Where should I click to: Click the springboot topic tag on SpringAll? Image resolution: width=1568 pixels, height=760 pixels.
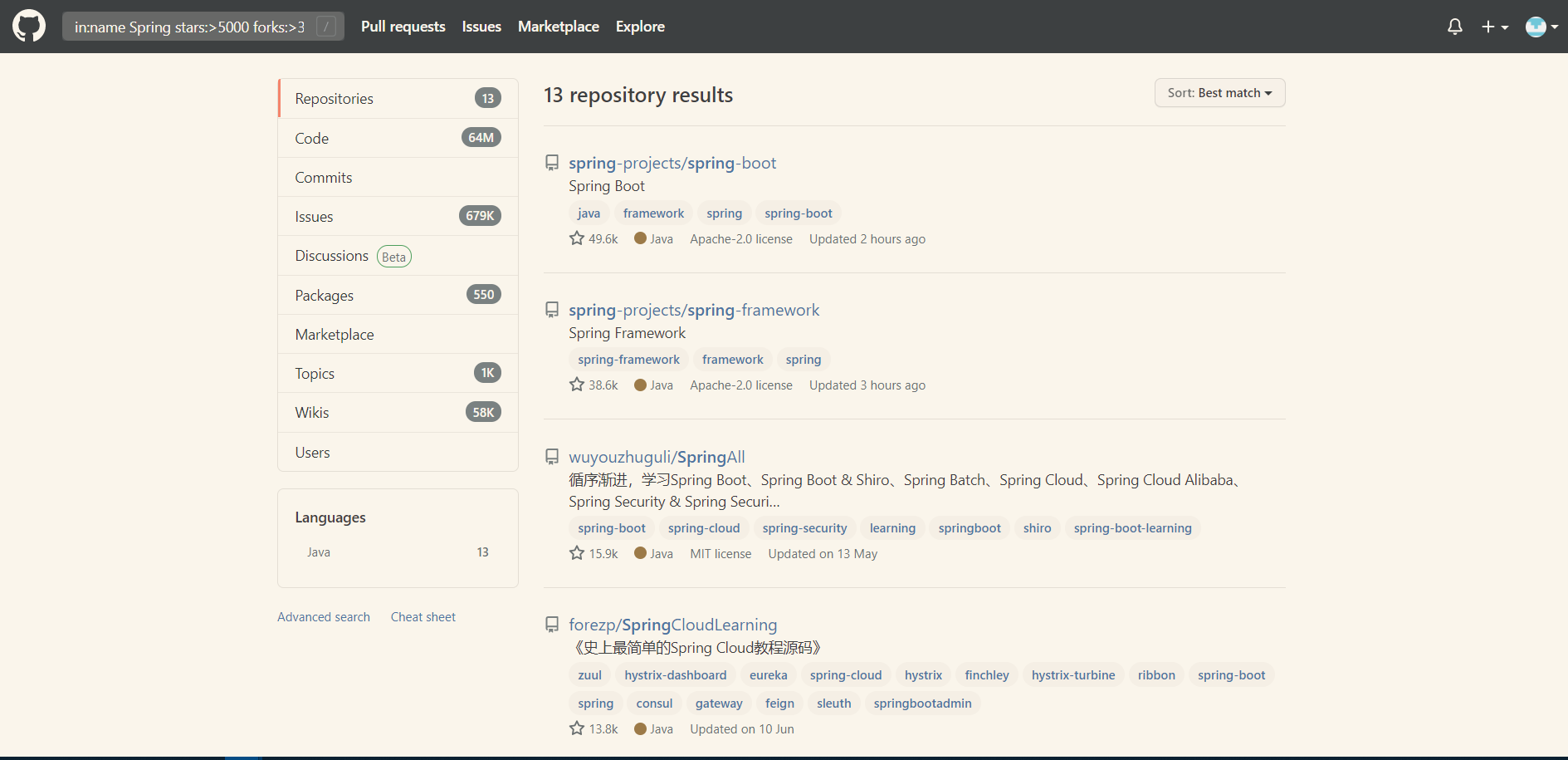tap(970, 528)
